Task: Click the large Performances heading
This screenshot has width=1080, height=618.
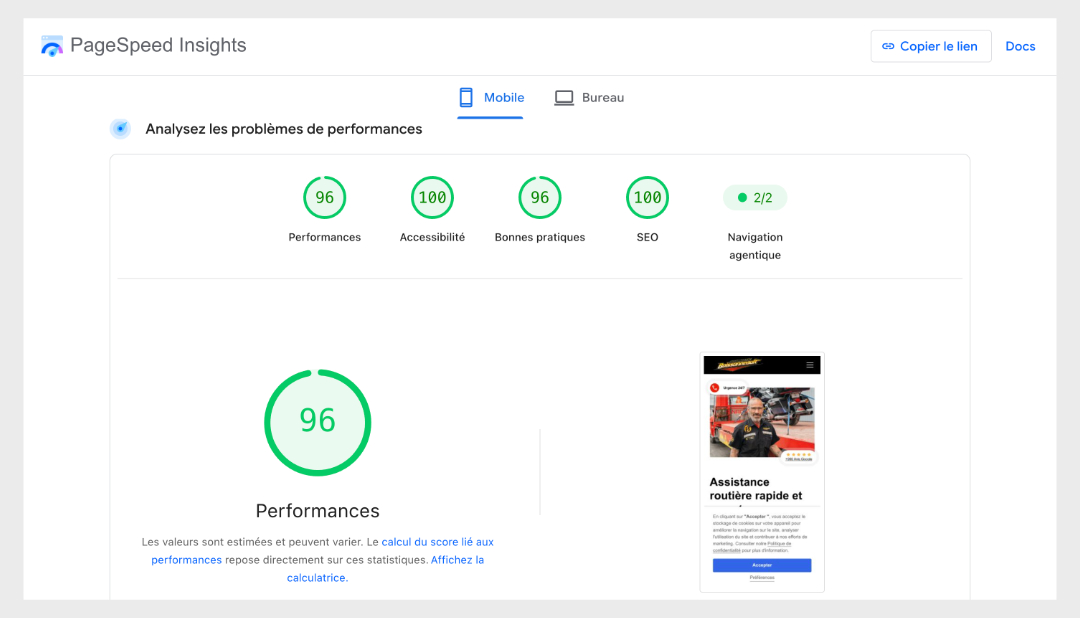Action: pos(318,511)
